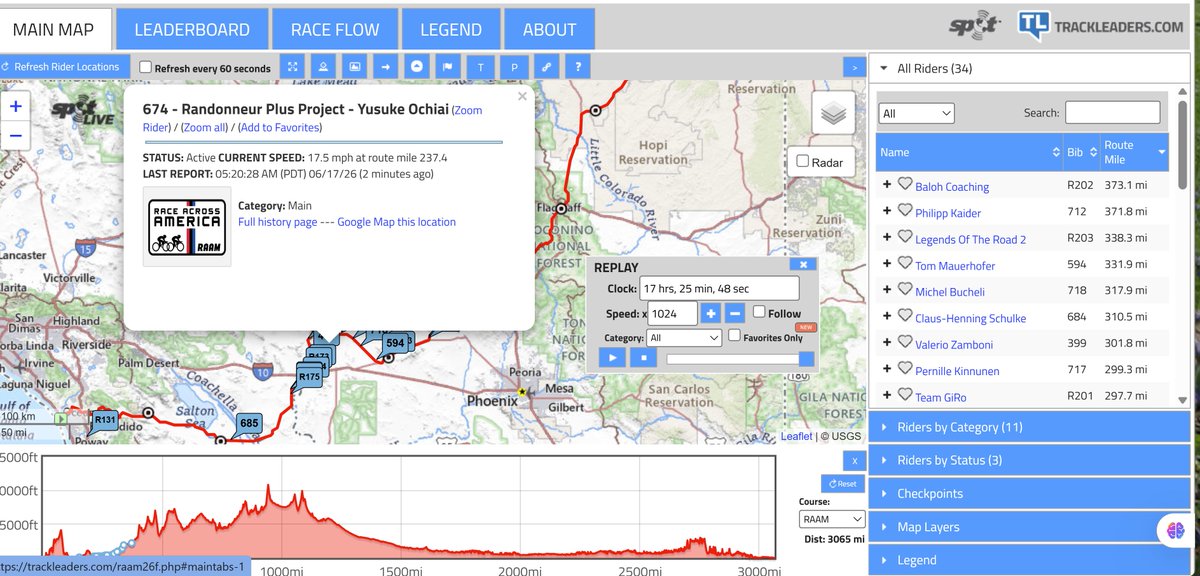This screenshot has width=1200, height=576.
Task: Expand Valerio Zamboni row with plus
Action: click(886, 343)
